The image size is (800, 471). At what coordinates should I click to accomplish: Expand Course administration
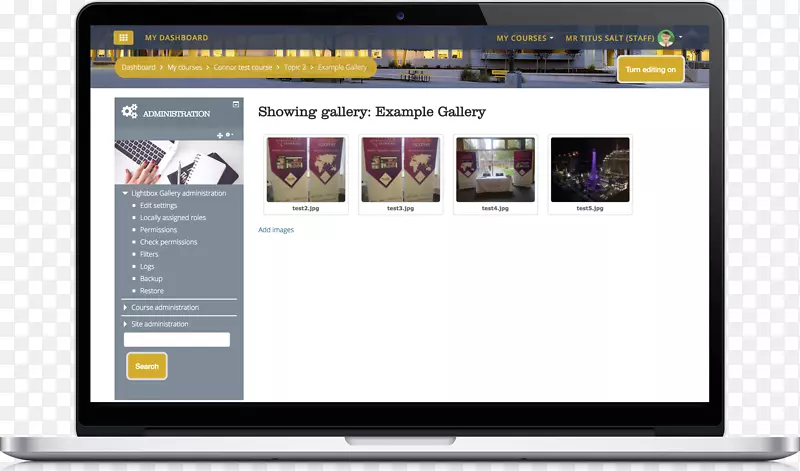tap(165, 307)
